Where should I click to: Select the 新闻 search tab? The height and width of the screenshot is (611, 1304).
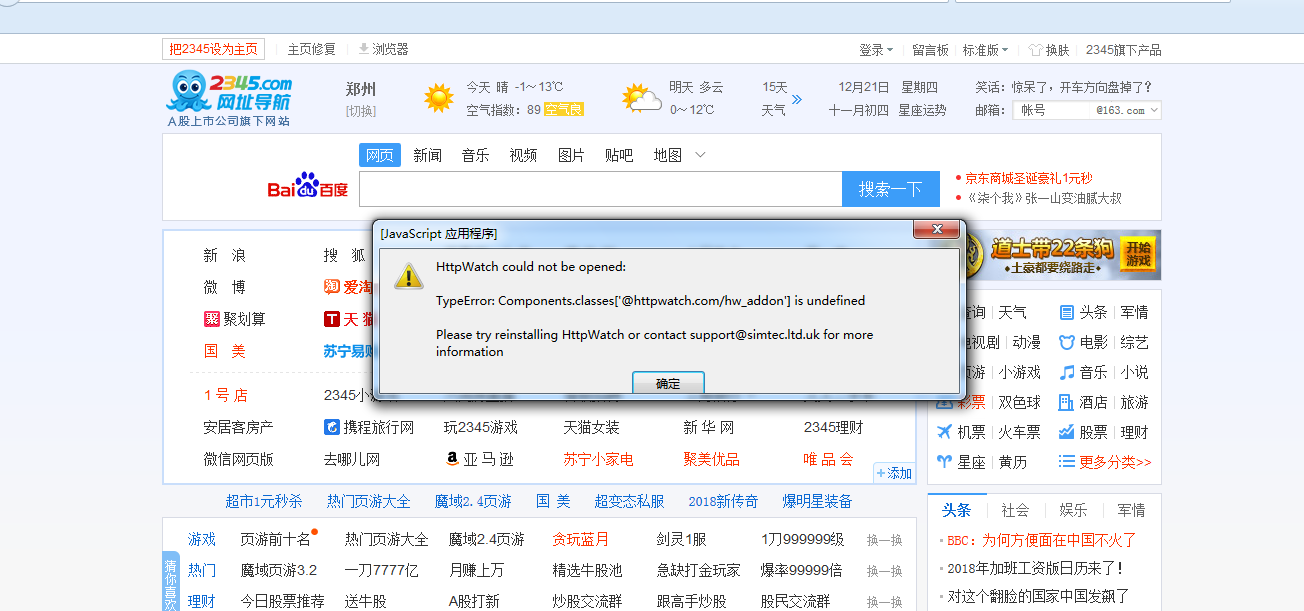tap(427, 155)
